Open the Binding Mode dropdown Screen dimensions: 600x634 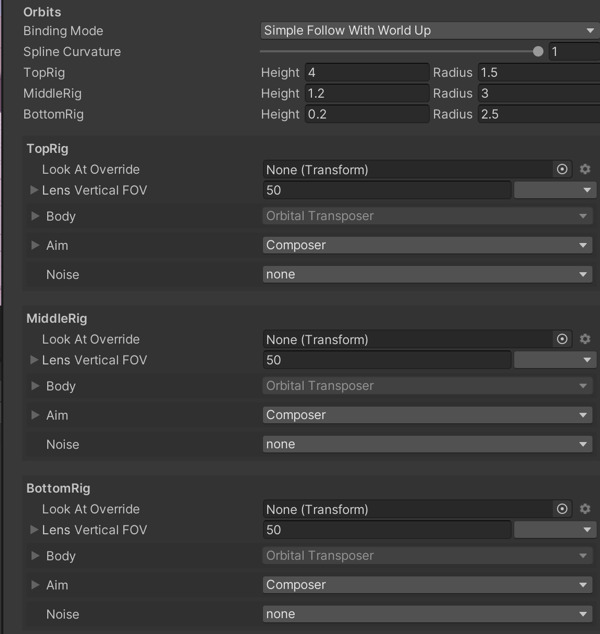click(x=428, y=31)
